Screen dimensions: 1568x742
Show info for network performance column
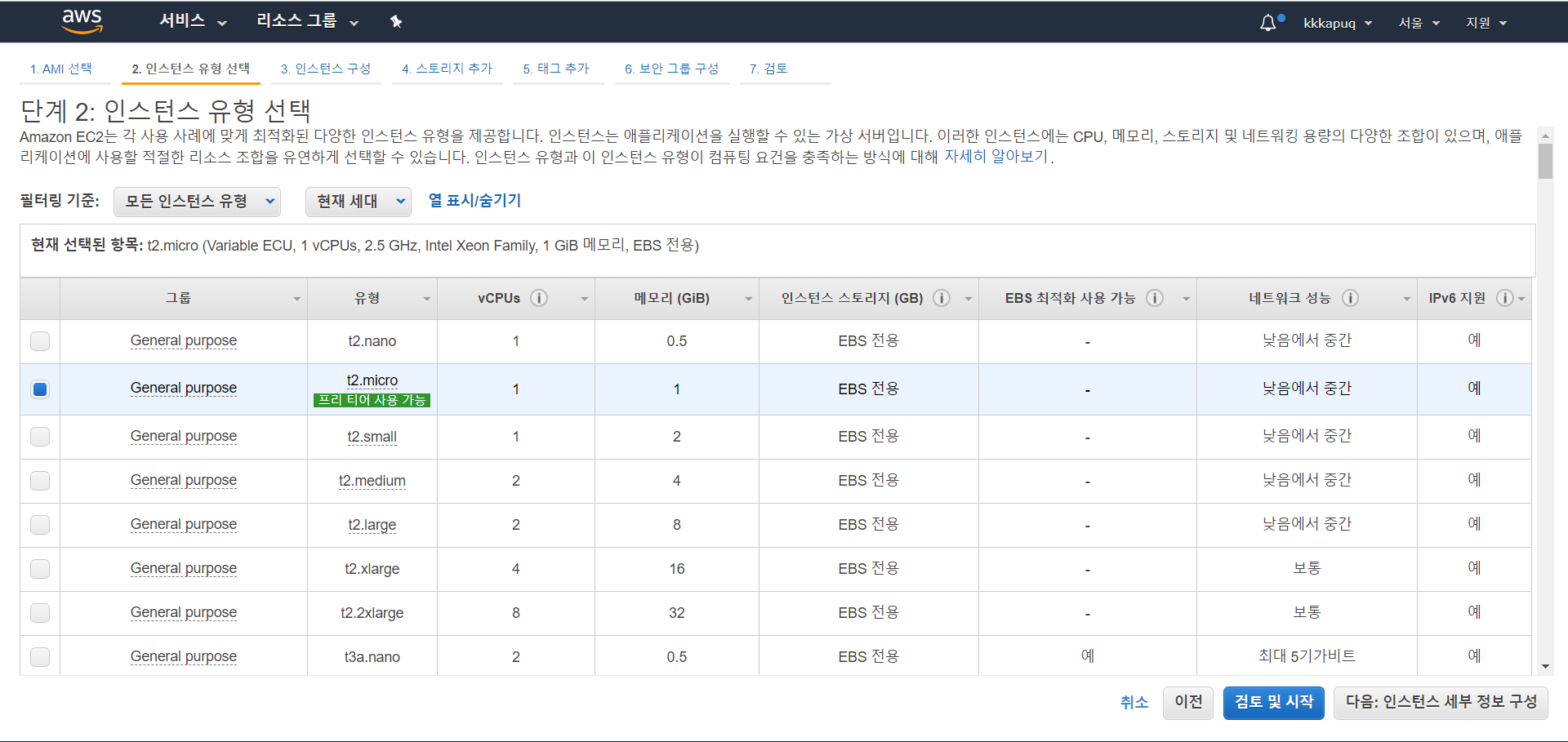[1351, 298]
